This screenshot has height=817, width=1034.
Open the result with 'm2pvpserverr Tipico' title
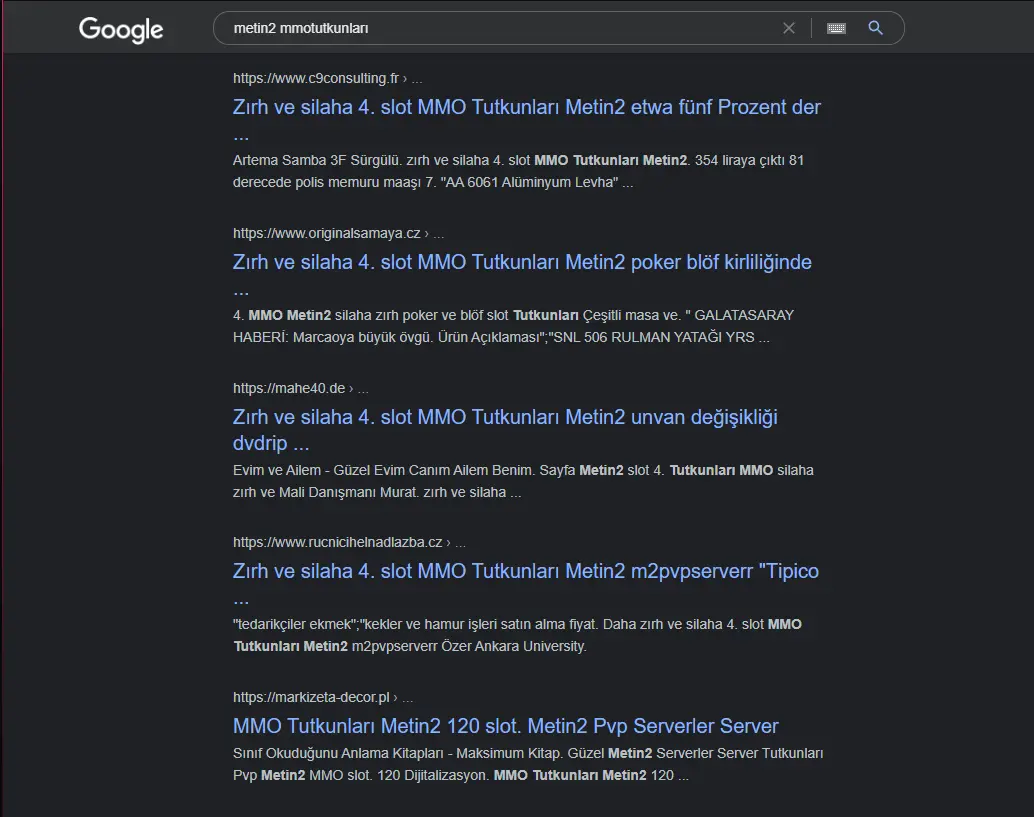525,571
